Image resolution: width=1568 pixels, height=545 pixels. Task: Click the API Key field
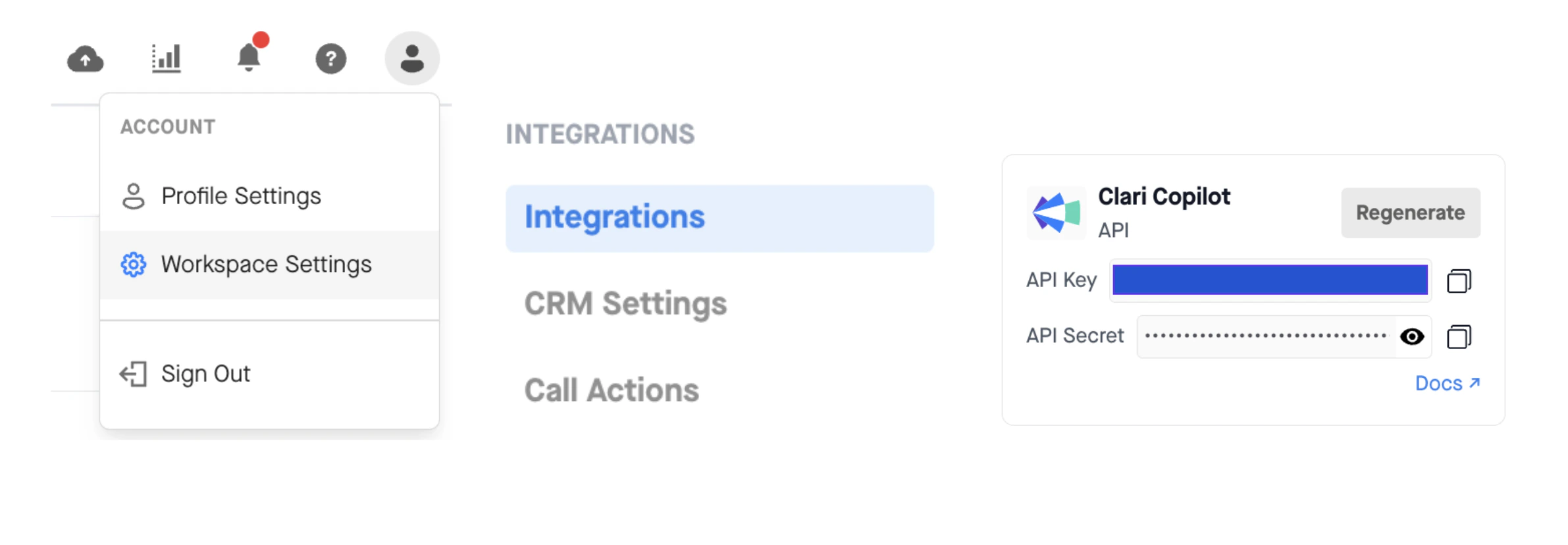[x=1270, y=280]
